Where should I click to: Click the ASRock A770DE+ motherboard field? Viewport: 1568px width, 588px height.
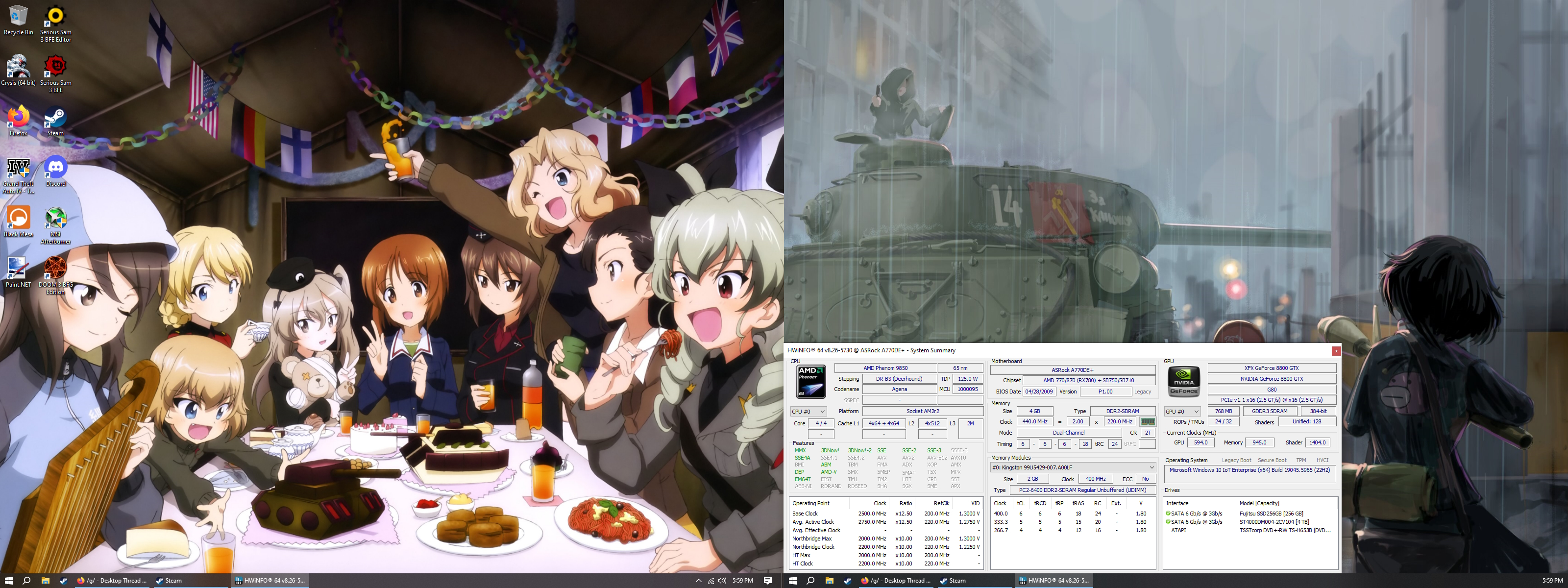(x=1073, y=370)
